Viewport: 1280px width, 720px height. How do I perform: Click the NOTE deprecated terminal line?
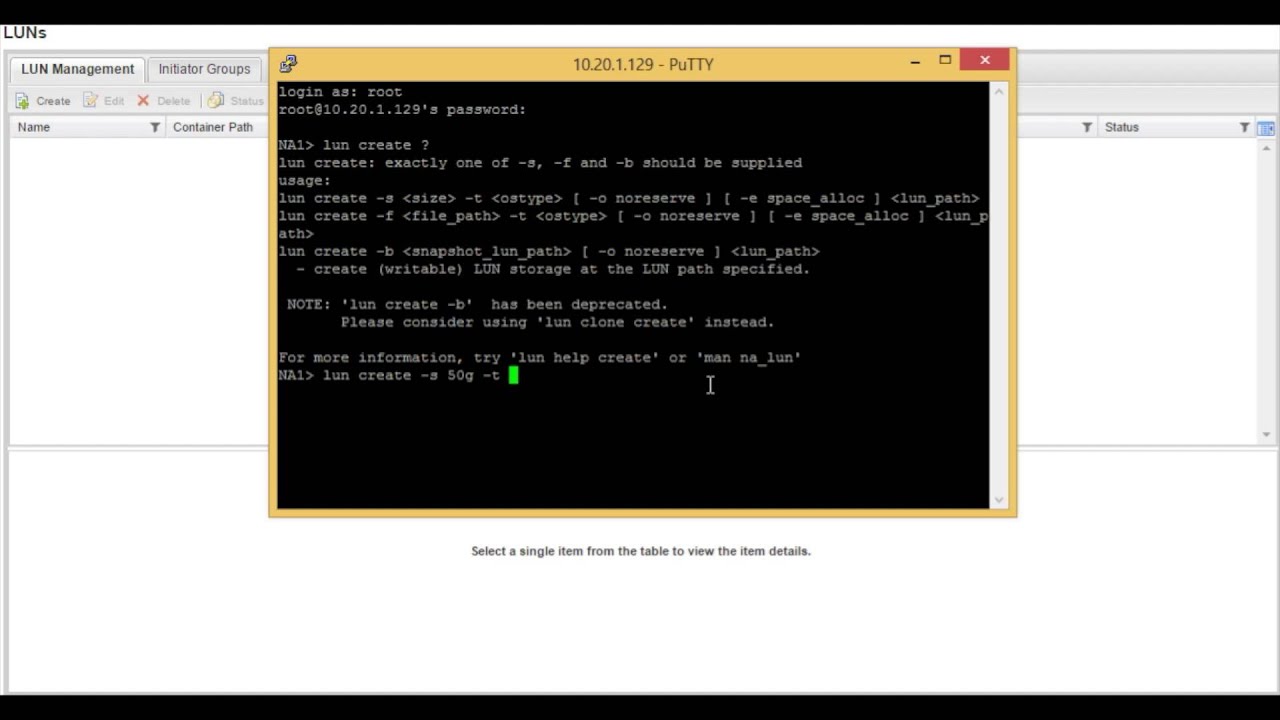[x=477, y=305]
